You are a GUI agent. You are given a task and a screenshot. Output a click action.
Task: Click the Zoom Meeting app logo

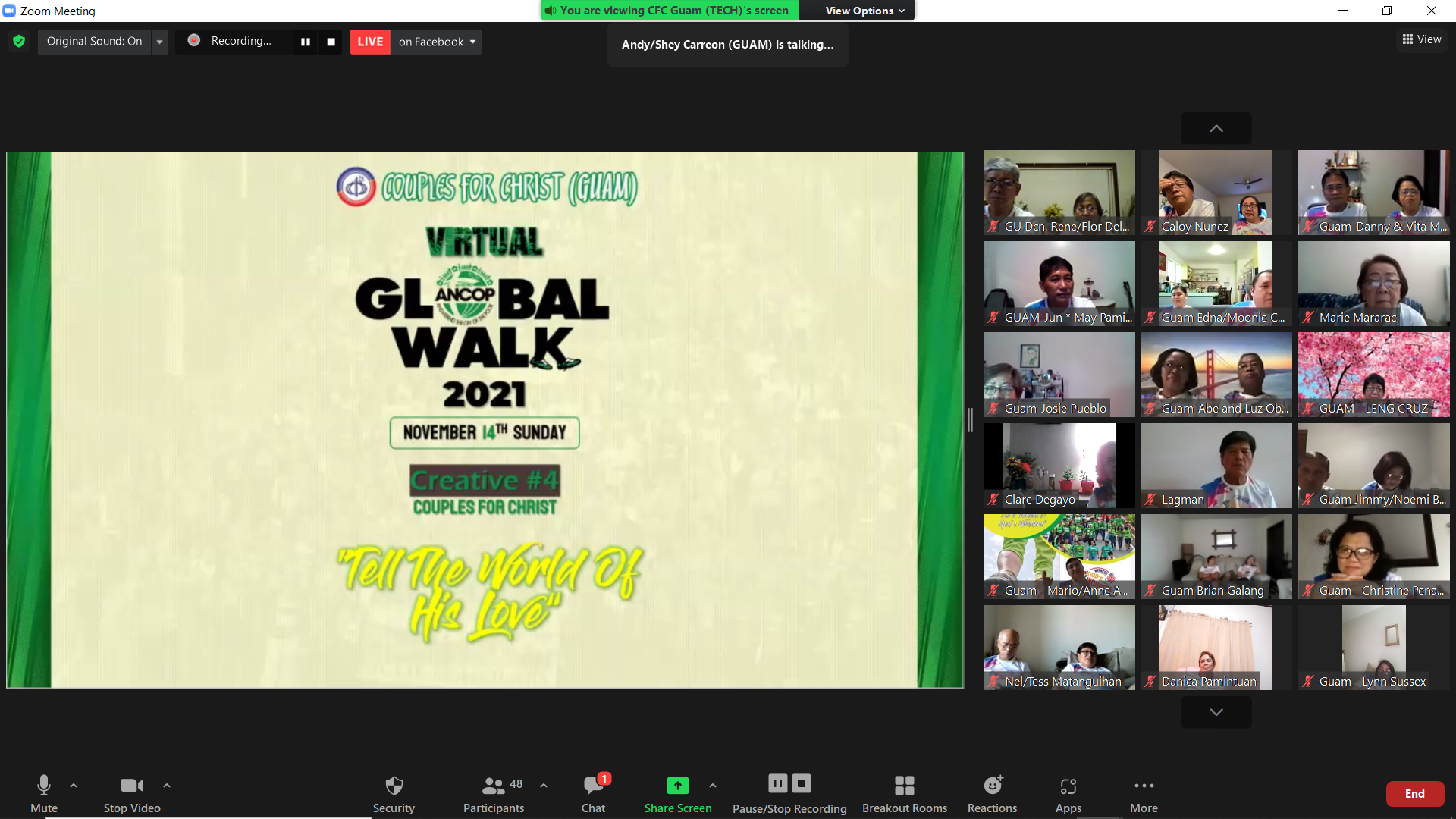9,11
